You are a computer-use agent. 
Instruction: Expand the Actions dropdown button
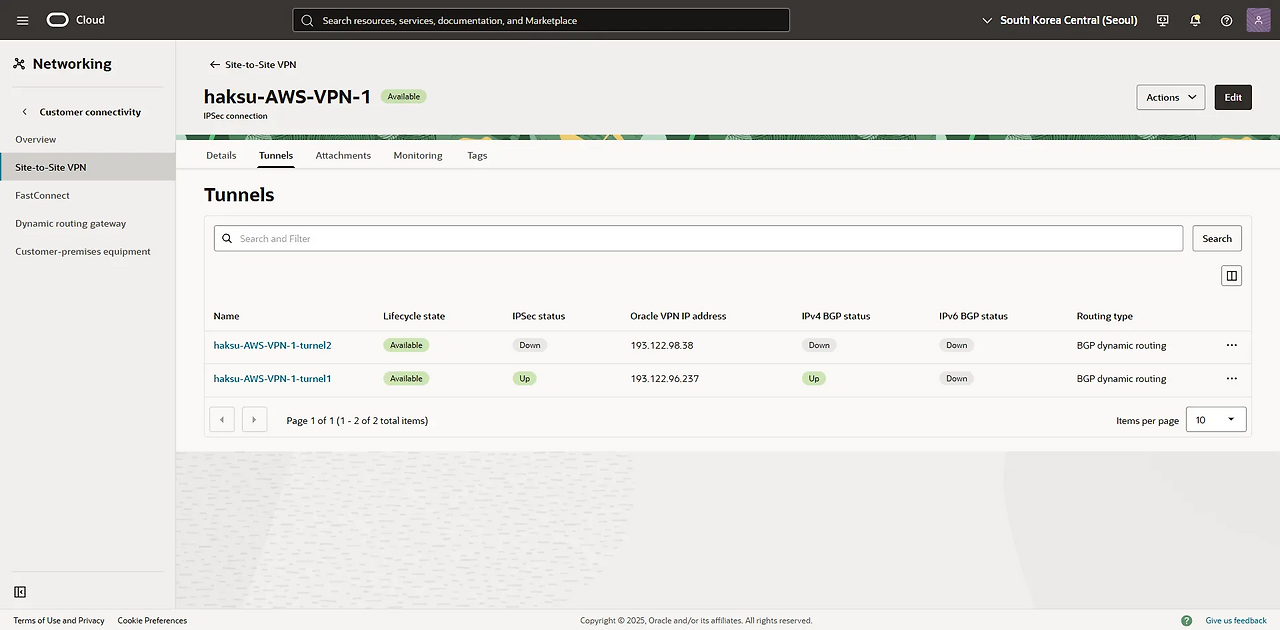click(x=1170, y=97)
